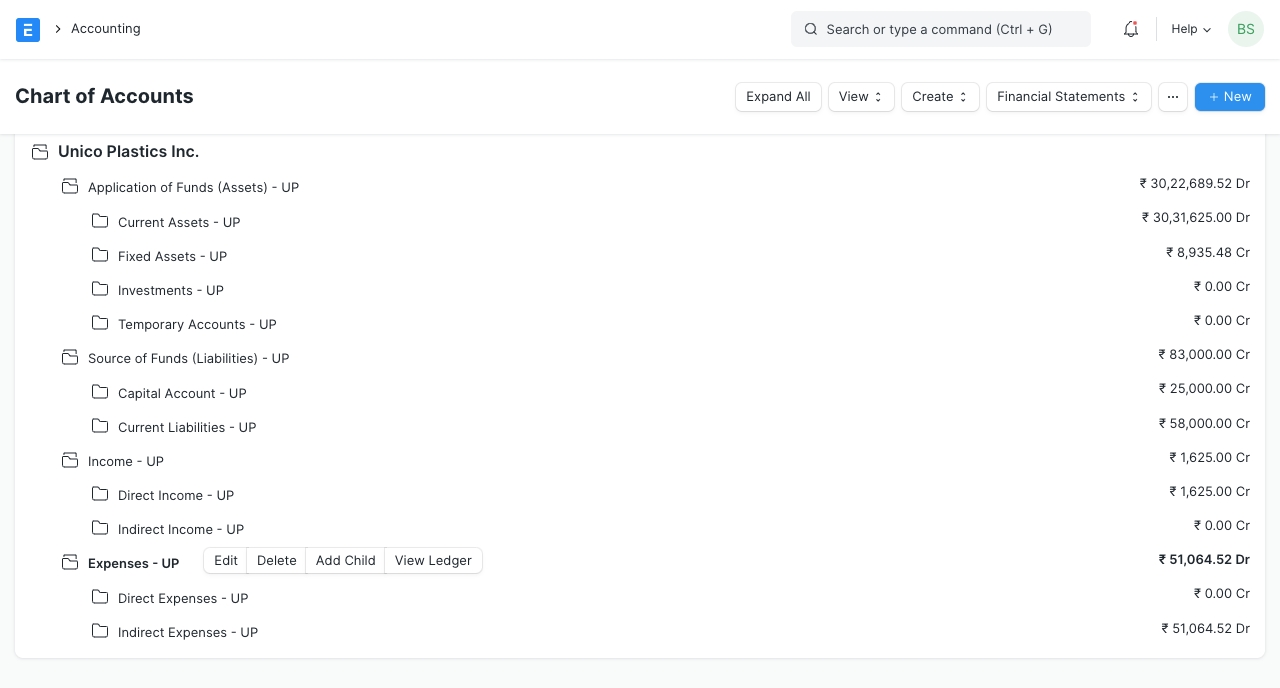Click the three-dots more options button
This screenshot has width=1280, height=688.
pyautogui.click(x=1173, y=97)
